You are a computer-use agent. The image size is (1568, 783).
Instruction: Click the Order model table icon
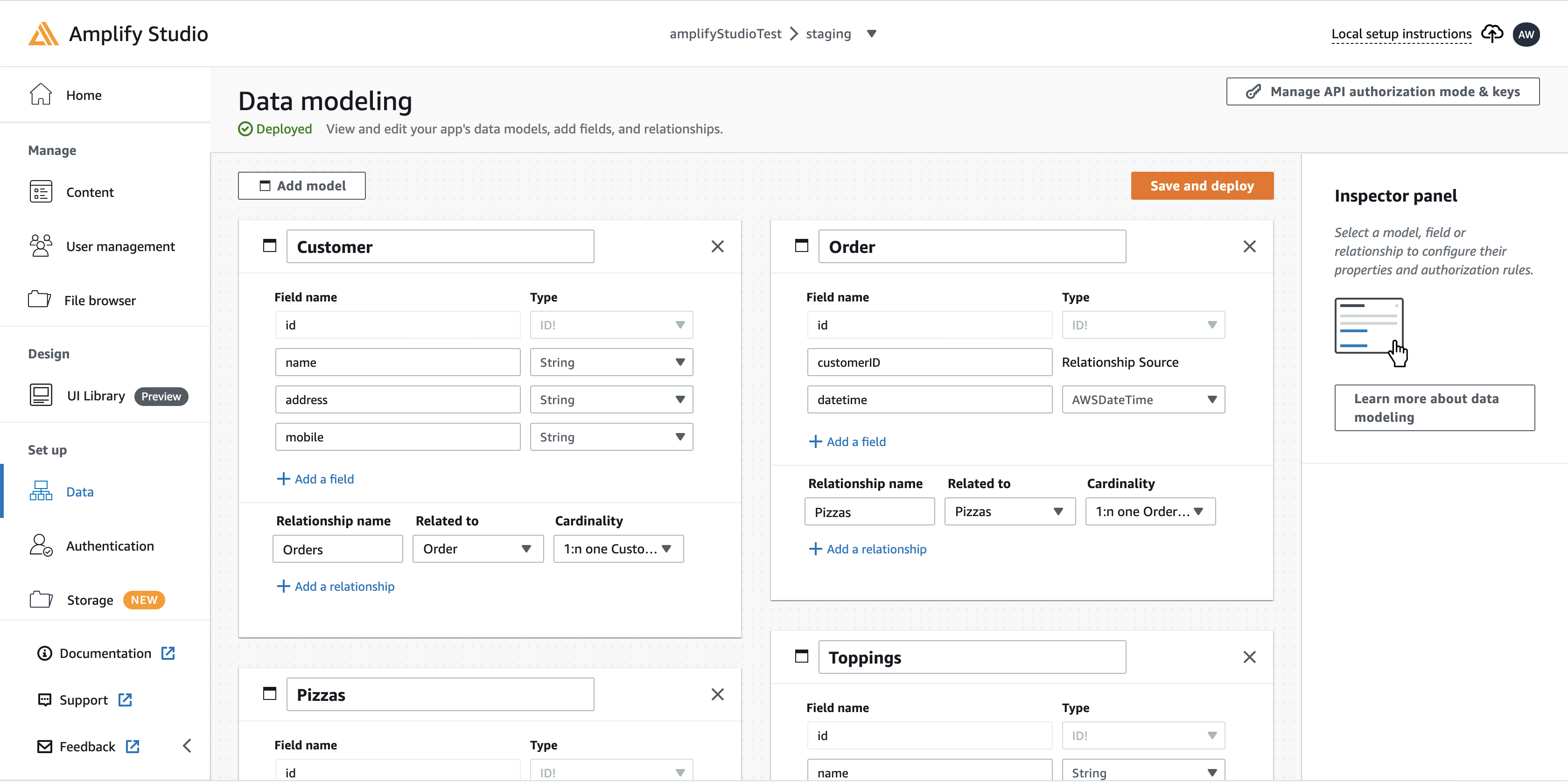pos(802,246)
